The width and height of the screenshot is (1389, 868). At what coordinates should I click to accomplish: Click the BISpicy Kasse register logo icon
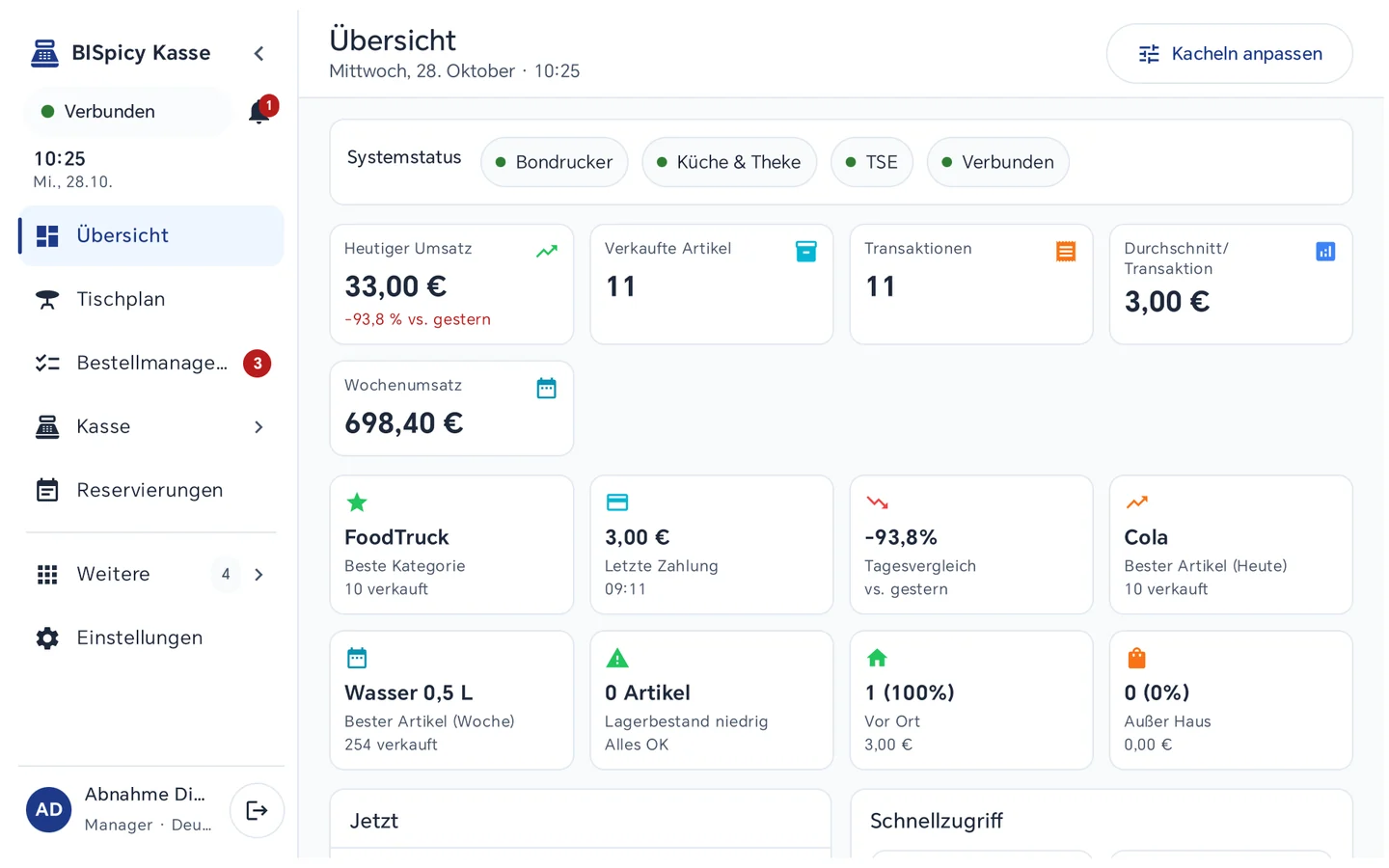click(x=44, y=53)
